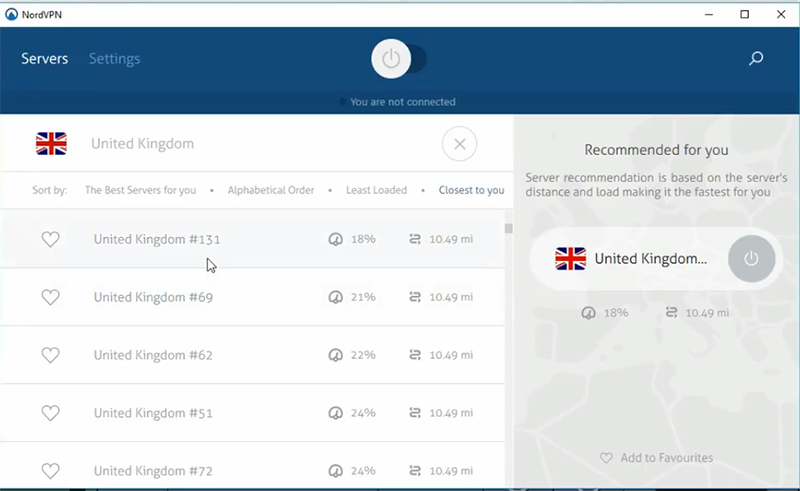This screenshot has height=491, width=800.
Task: Click heart icon beside United Kingdom #72
Action: pos(50,470)
